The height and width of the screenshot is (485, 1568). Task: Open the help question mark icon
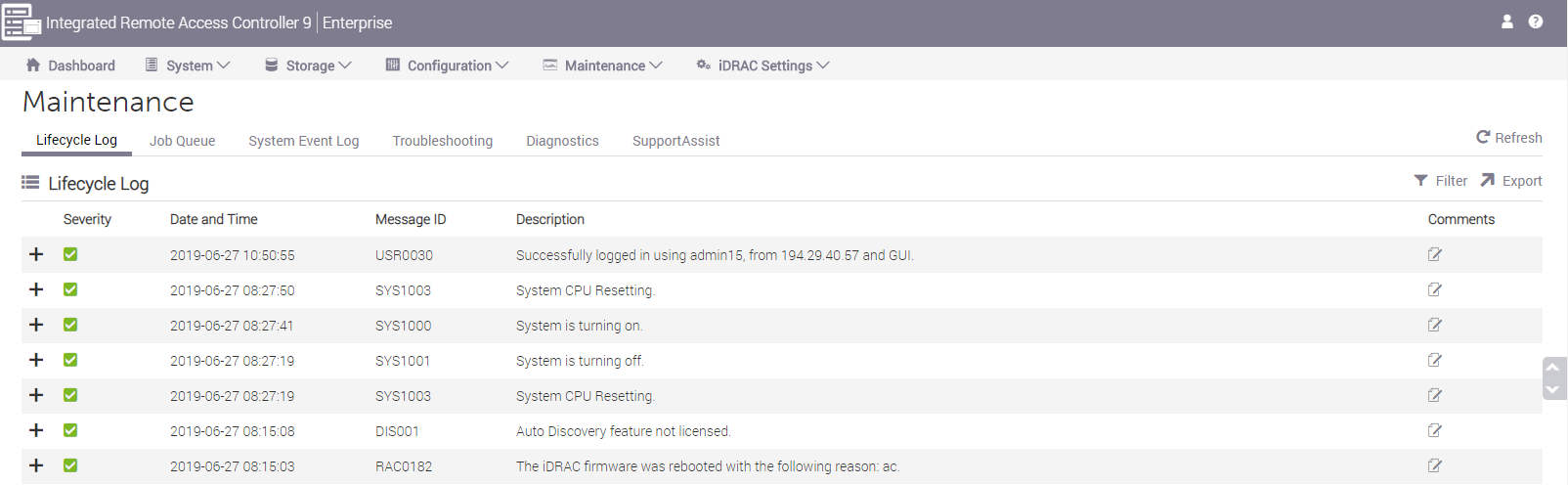click(1536, 22)
